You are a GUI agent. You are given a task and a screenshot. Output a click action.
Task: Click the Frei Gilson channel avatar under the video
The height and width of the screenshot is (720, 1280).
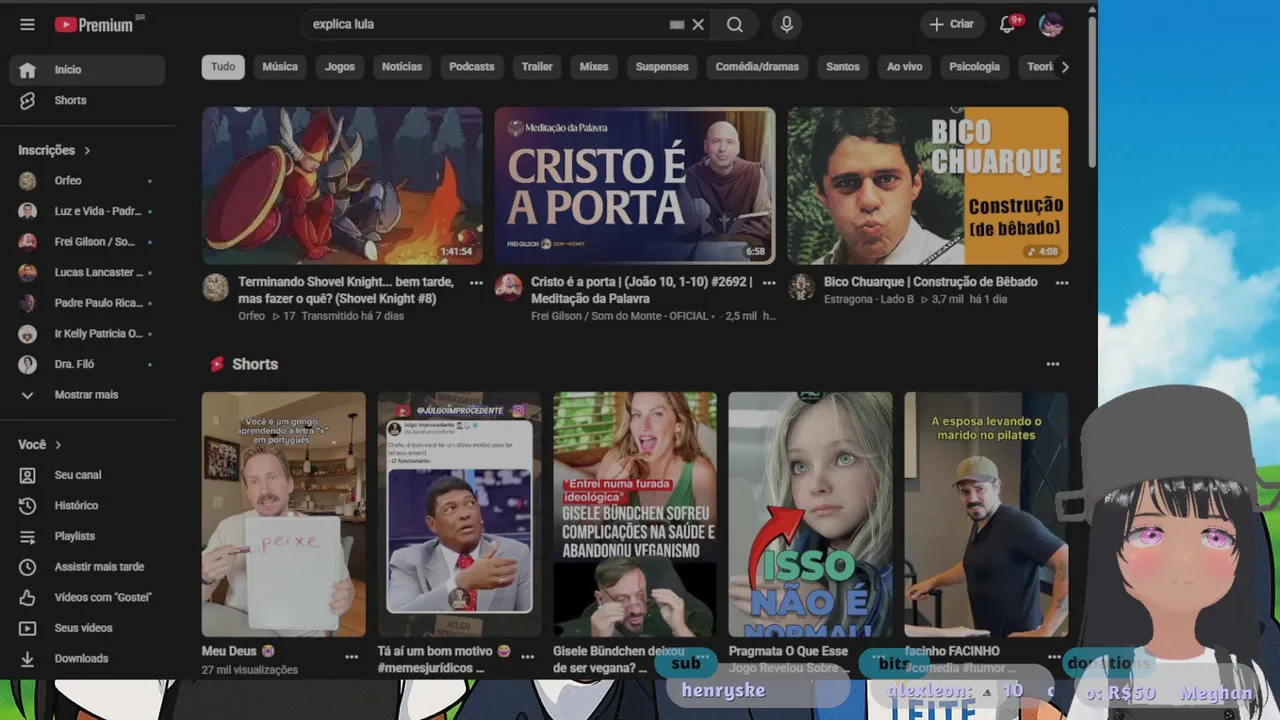[x=508, y=288]
